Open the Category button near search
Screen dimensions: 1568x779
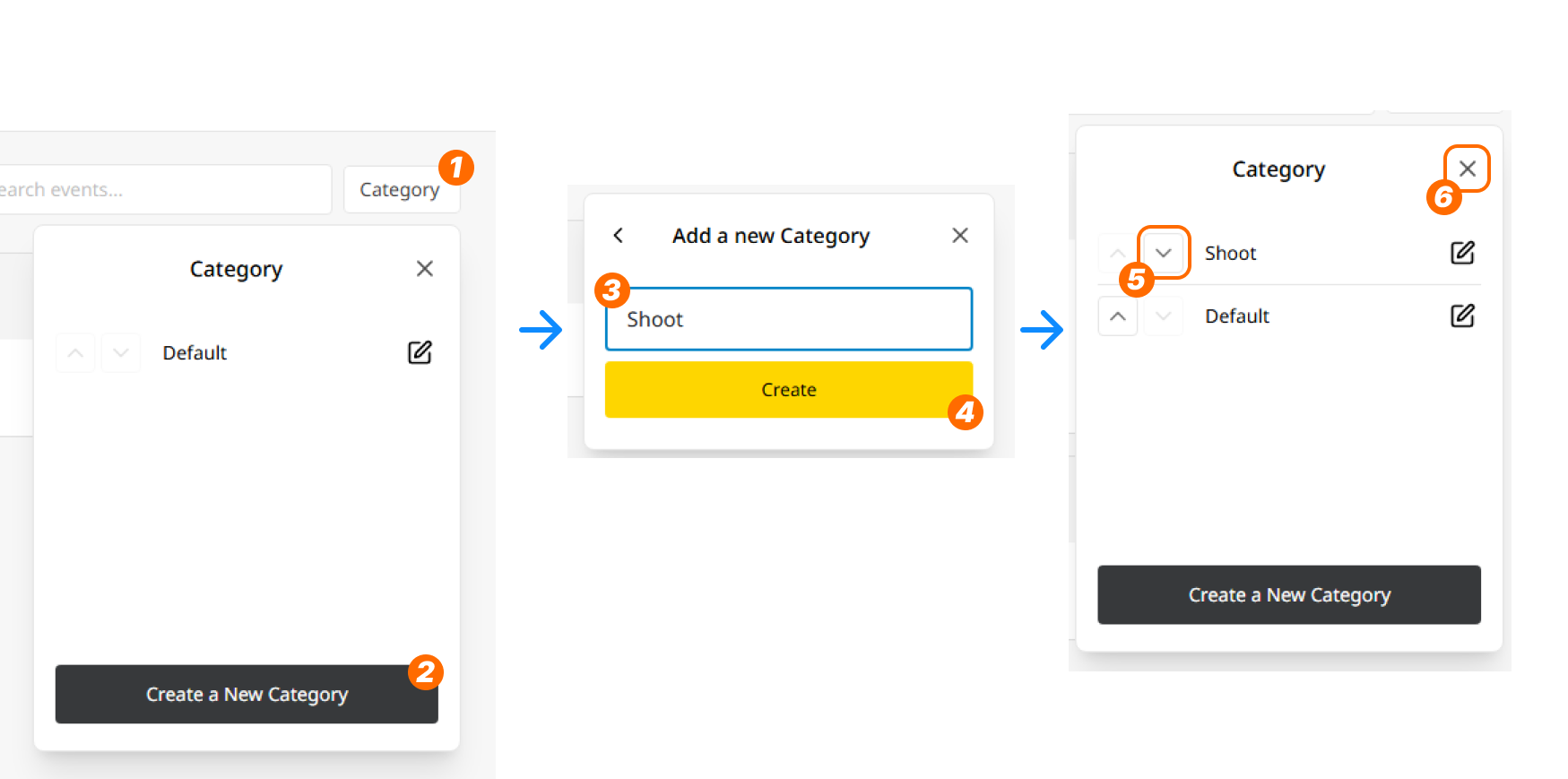tap(401, 189)
